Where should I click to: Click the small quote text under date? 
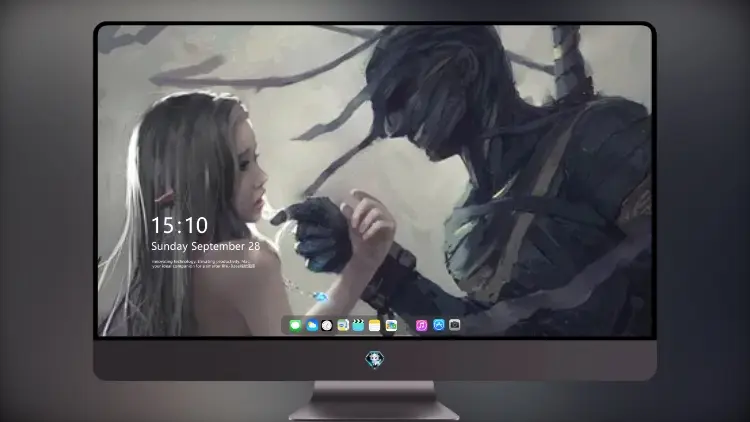[204, 264]
